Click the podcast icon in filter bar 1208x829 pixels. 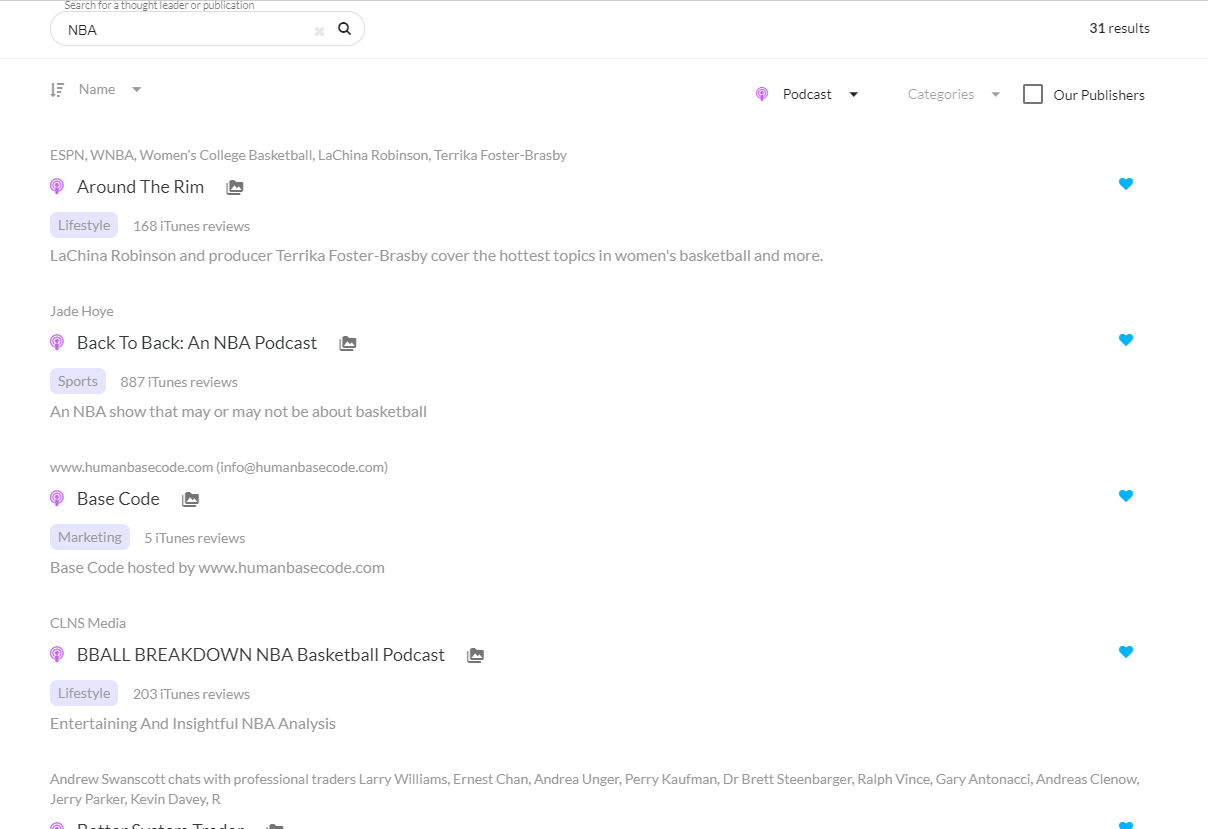(762, 94)
